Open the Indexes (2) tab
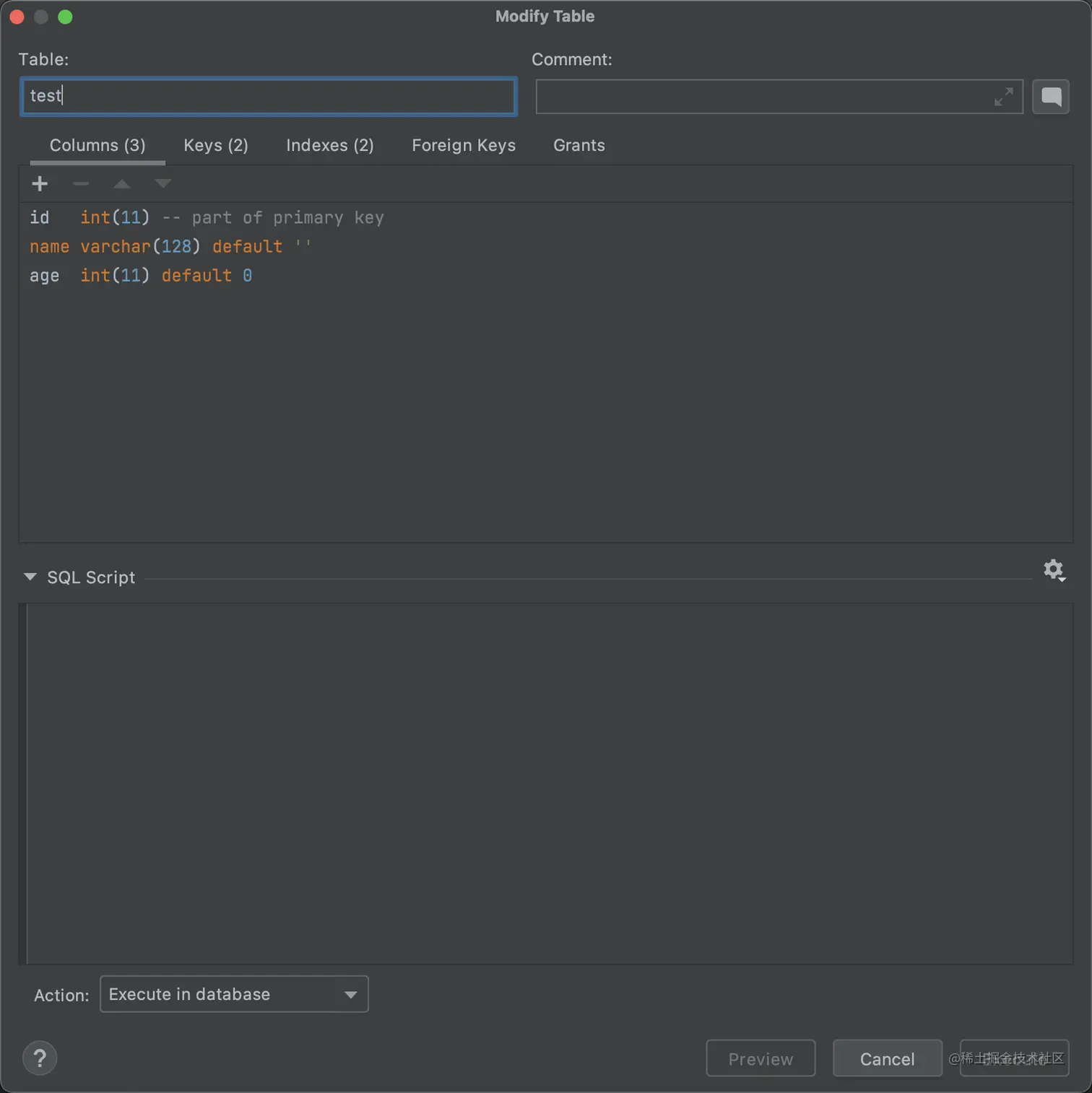The image size is (1092, 1093). tap(330, 145)
